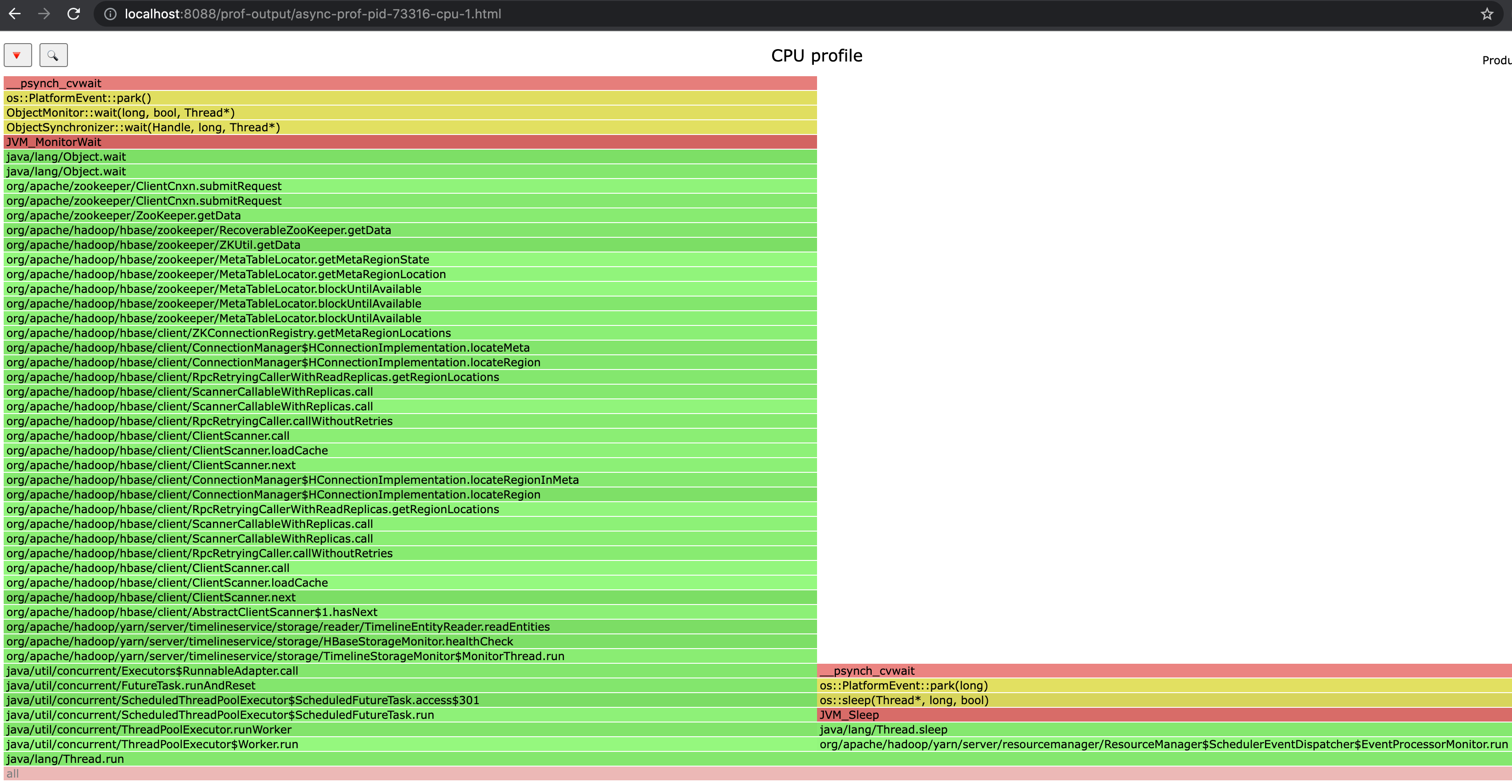Zoom into the JVM_MonitorWait frame
This screenshot has height=784, width=1512.
[x=410, y=142]
